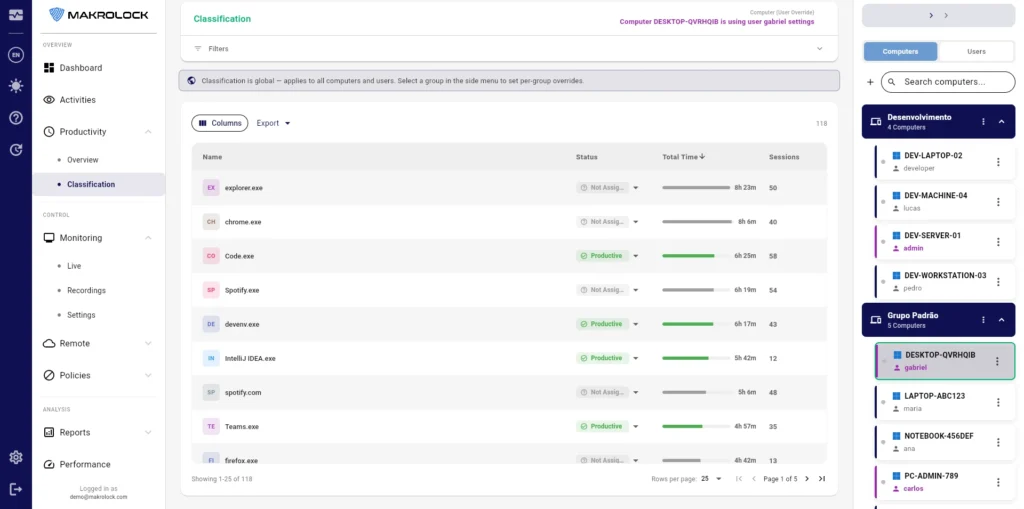Image resolution: width=1024 pixels, height=509 pixels.
Task: Click the explorer.exe total time bar
Action: click(x=696, y=188)
